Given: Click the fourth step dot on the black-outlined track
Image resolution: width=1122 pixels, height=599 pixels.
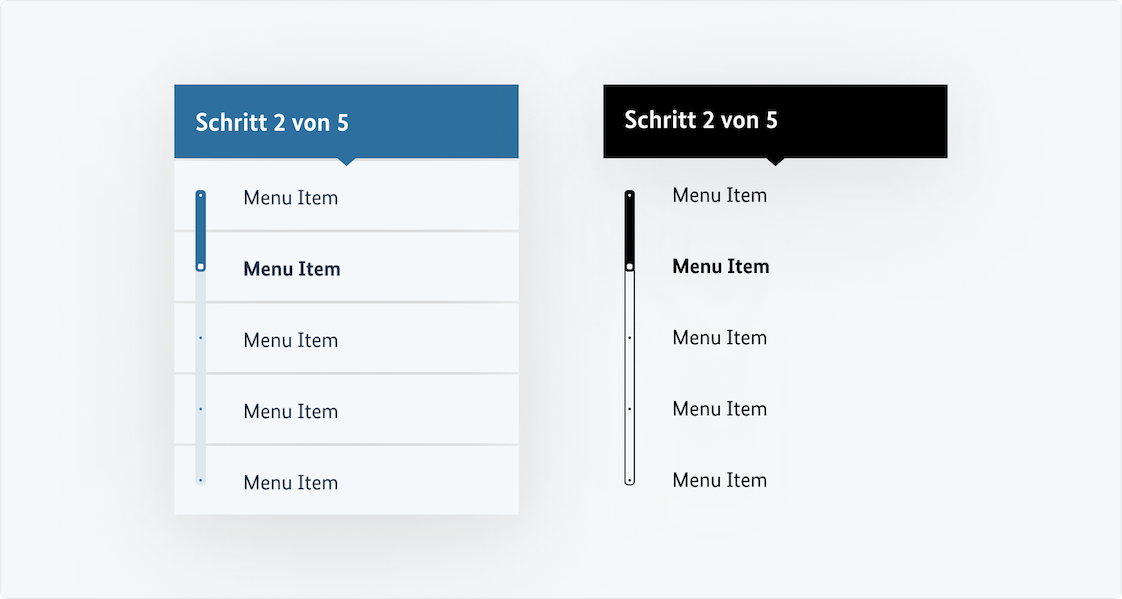Looking at the screenshot, I should (x=629, y=408).
